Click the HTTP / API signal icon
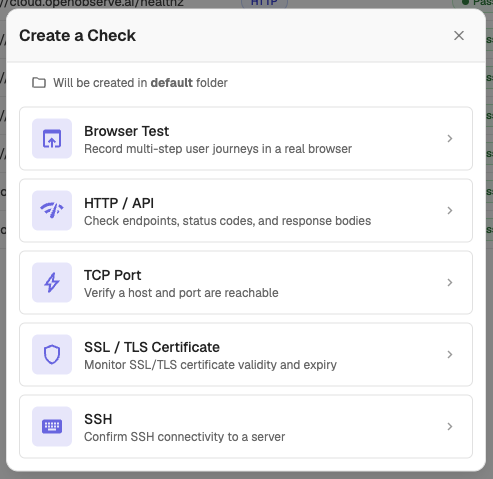This screenshot has height=479, width=493. pyautogui.click(x=52, y=210)
